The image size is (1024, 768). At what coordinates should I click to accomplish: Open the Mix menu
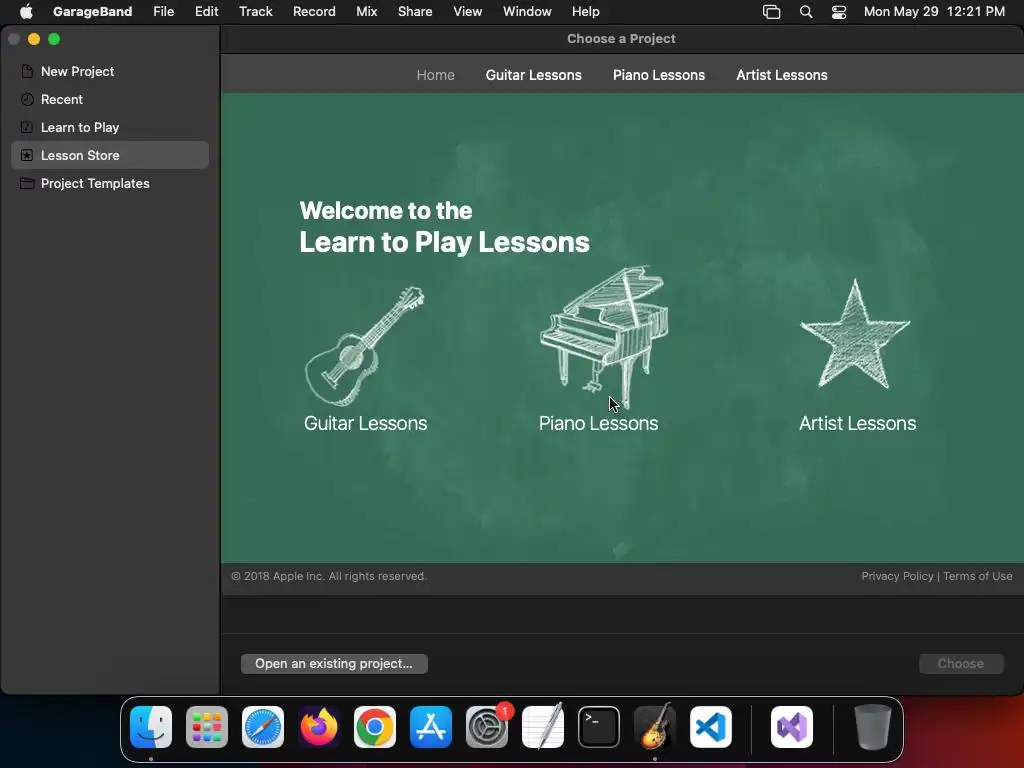click(366, 12)
